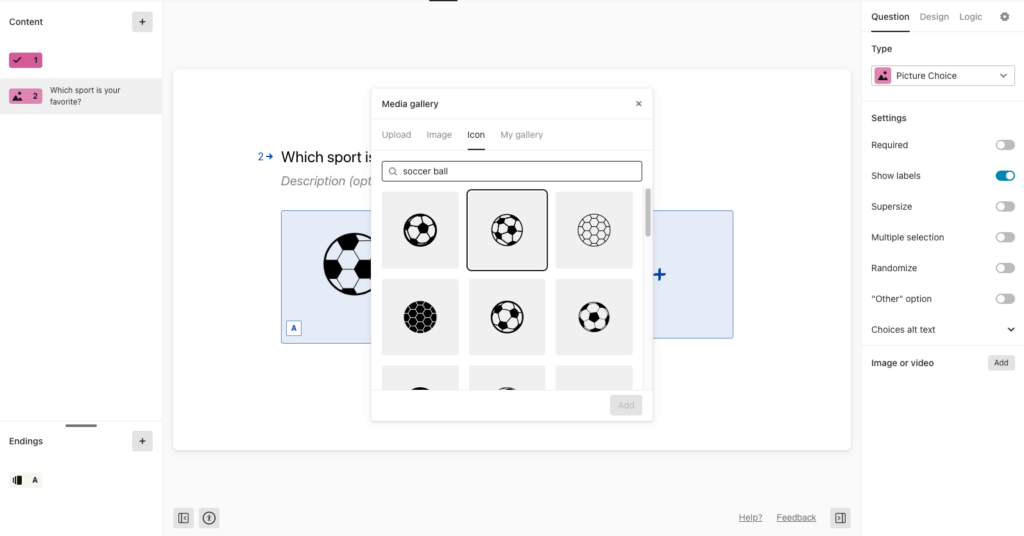Select the first soccer ball icon in the top row
The image size is (1024, 536).
420,230
